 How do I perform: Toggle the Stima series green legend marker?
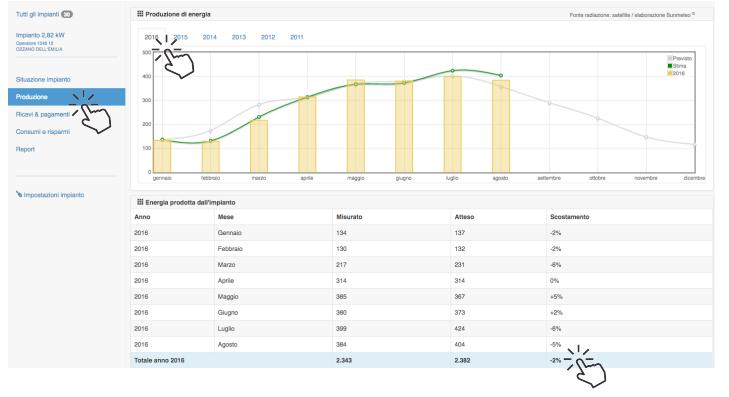tap(670, 66)
